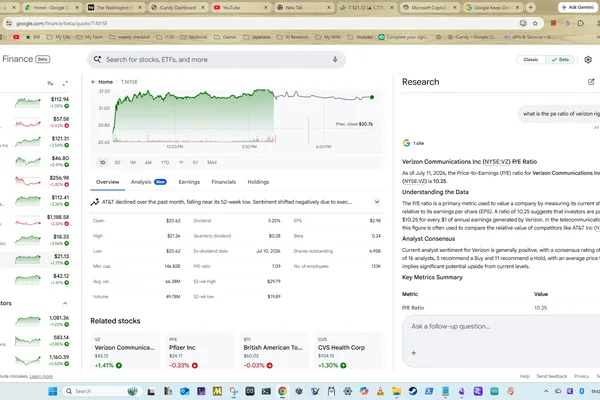Image resolution: width=600 pixels, height=400 pixels.
Task: Click the Learn more link
Action: tap(41, 376)
